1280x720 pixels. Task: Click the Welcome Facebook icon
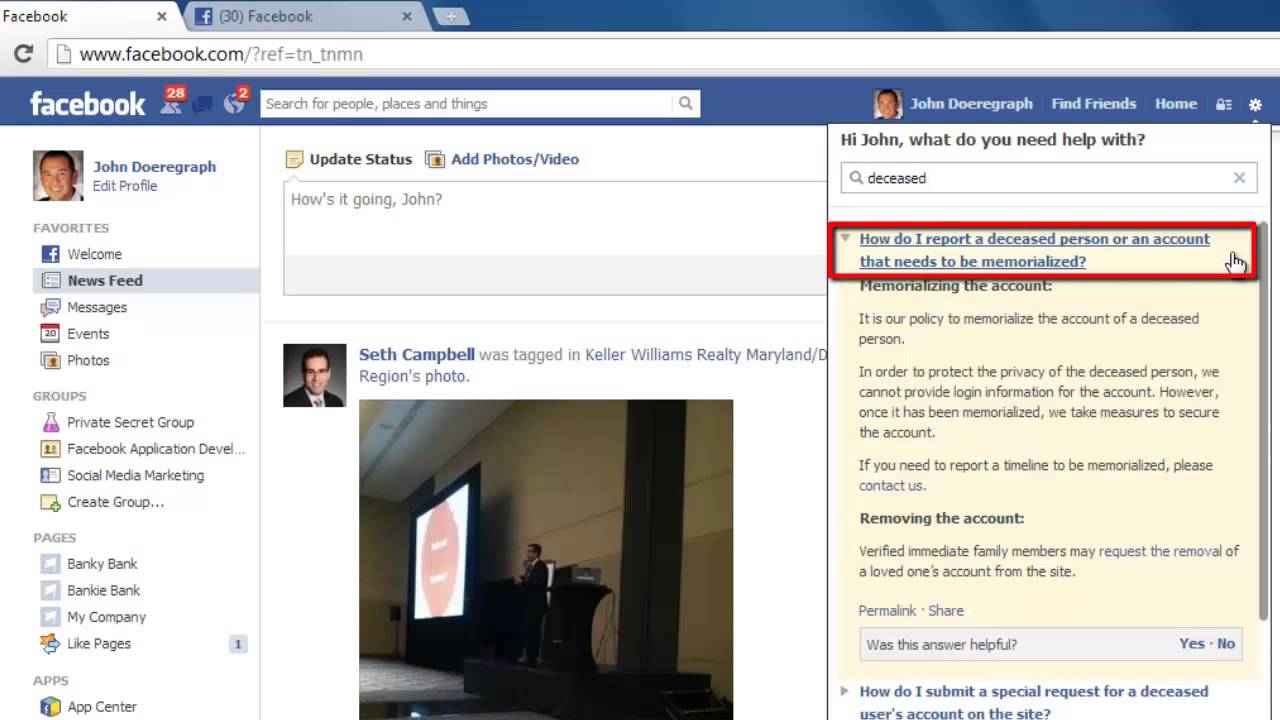click(x=50, y=254)
